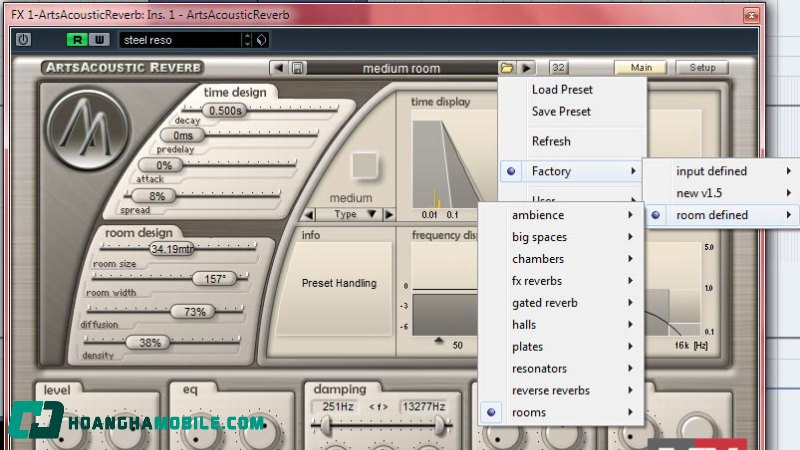Click the 32 bit-mode button
Image resolution: width=800 pixels, height=450 pixels.
click(558, 68)
